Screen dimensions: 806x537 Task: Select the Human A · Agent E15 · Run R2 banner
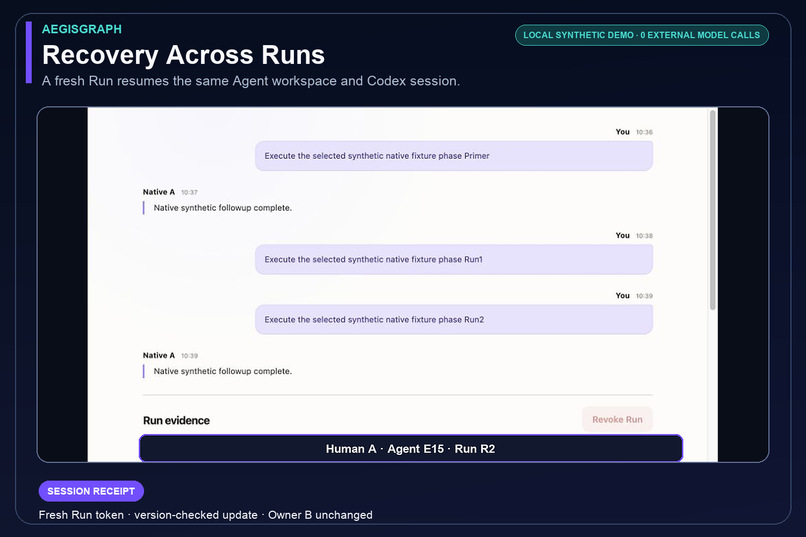pos(411,449)
